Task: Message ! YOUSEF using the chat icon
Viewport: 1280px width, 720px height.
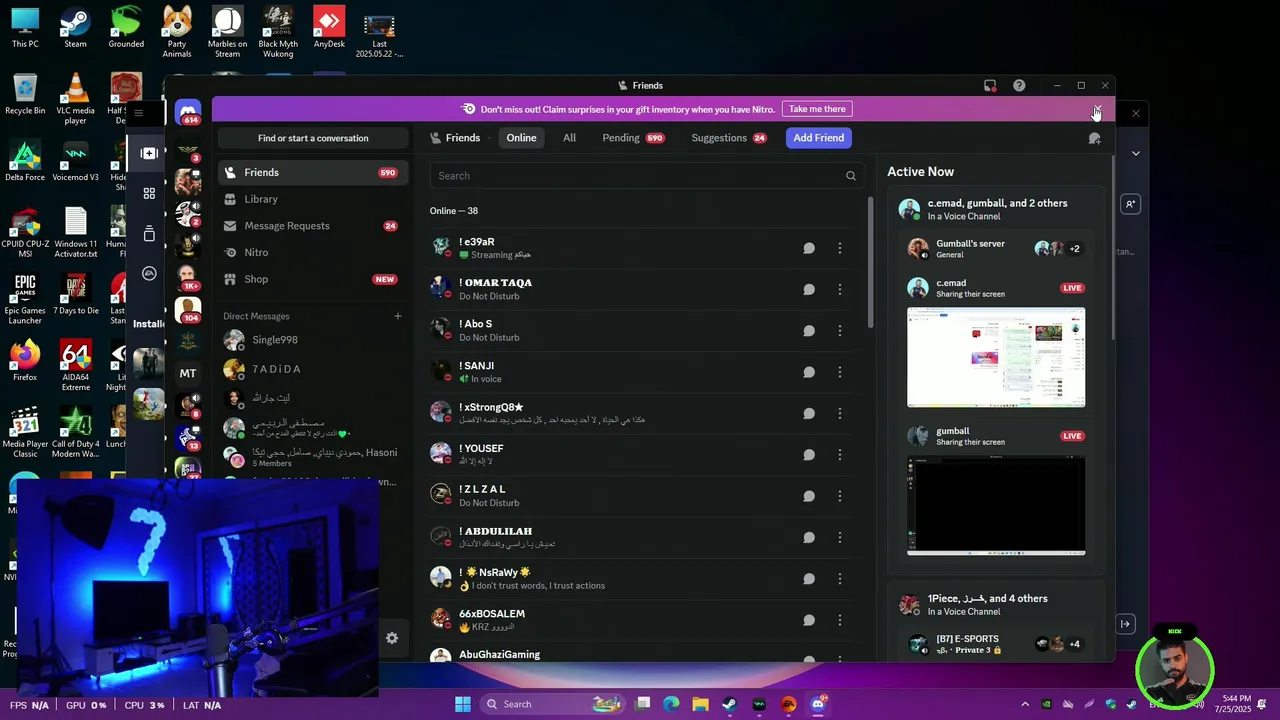Action: 809,455
